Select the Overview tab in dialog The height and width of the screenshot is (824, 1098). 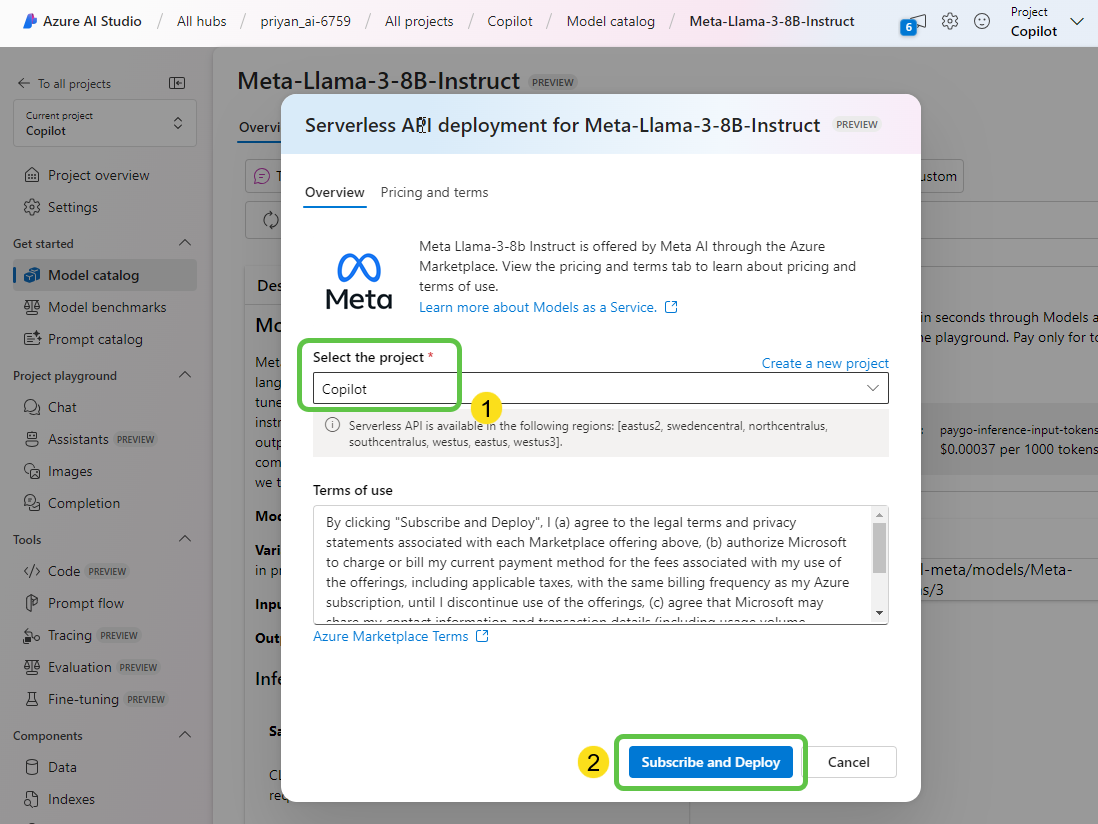(x=335, y=192)
